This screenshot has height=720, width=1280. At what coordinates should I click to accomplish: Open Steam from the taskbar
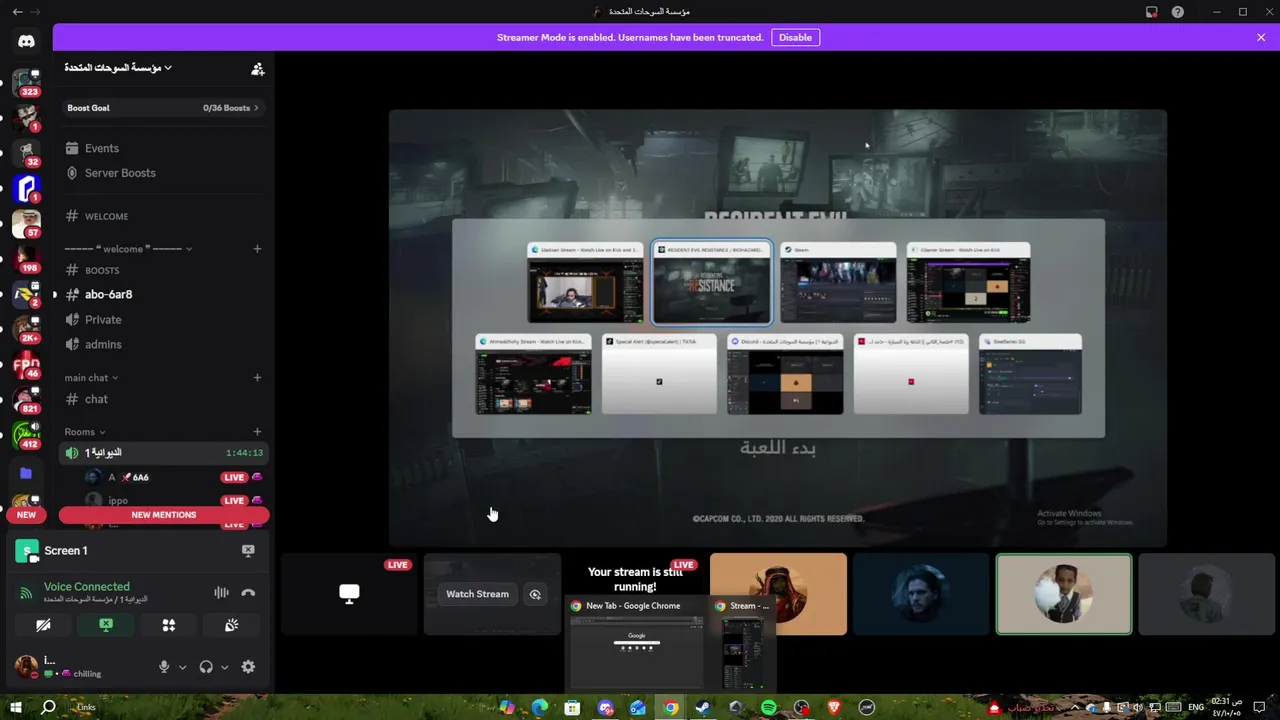click(703, 707)
